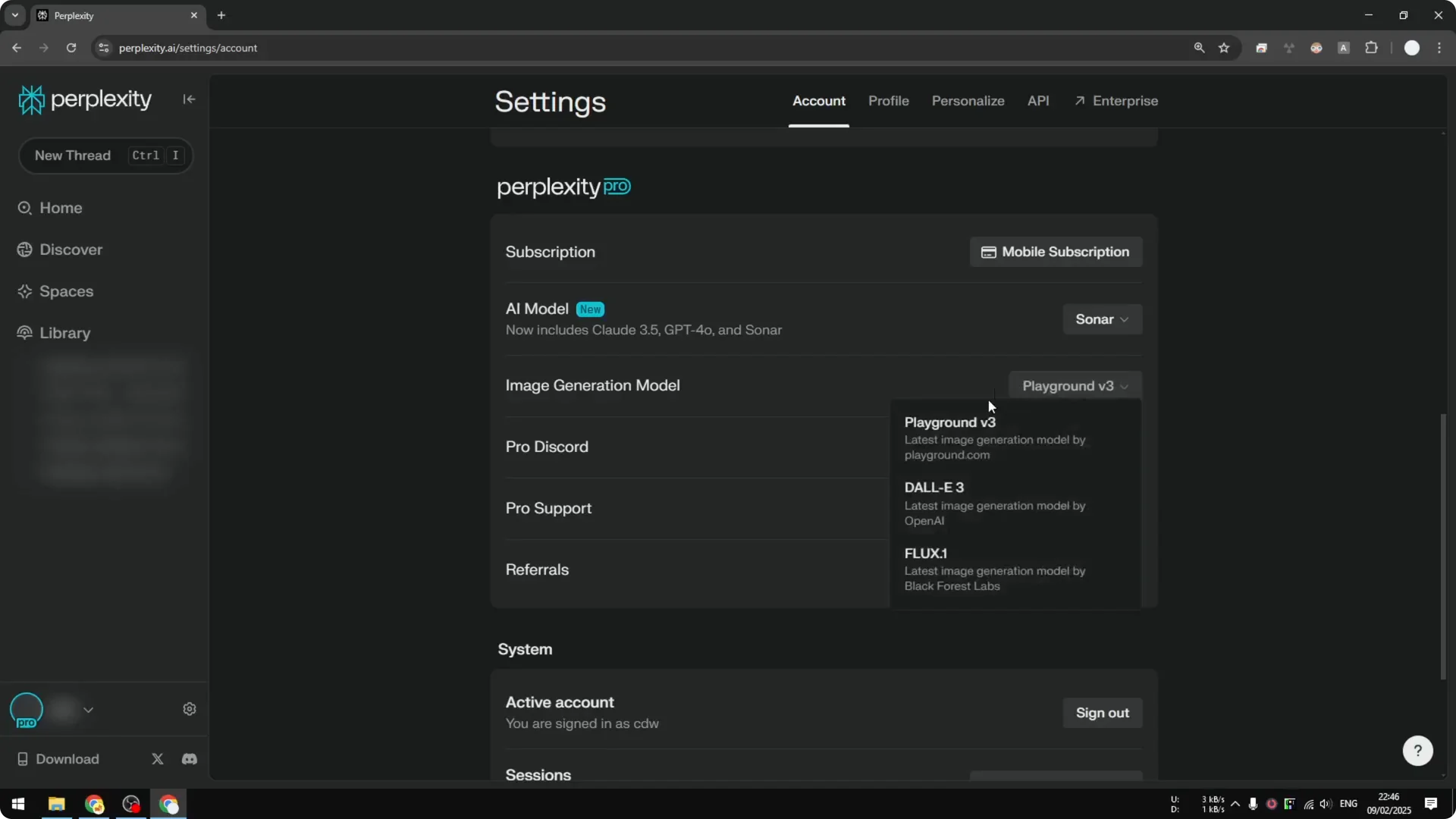1456x819 pixels.
Task: Open the Sonar AI model dropdown
Action: click(1101, 319)
